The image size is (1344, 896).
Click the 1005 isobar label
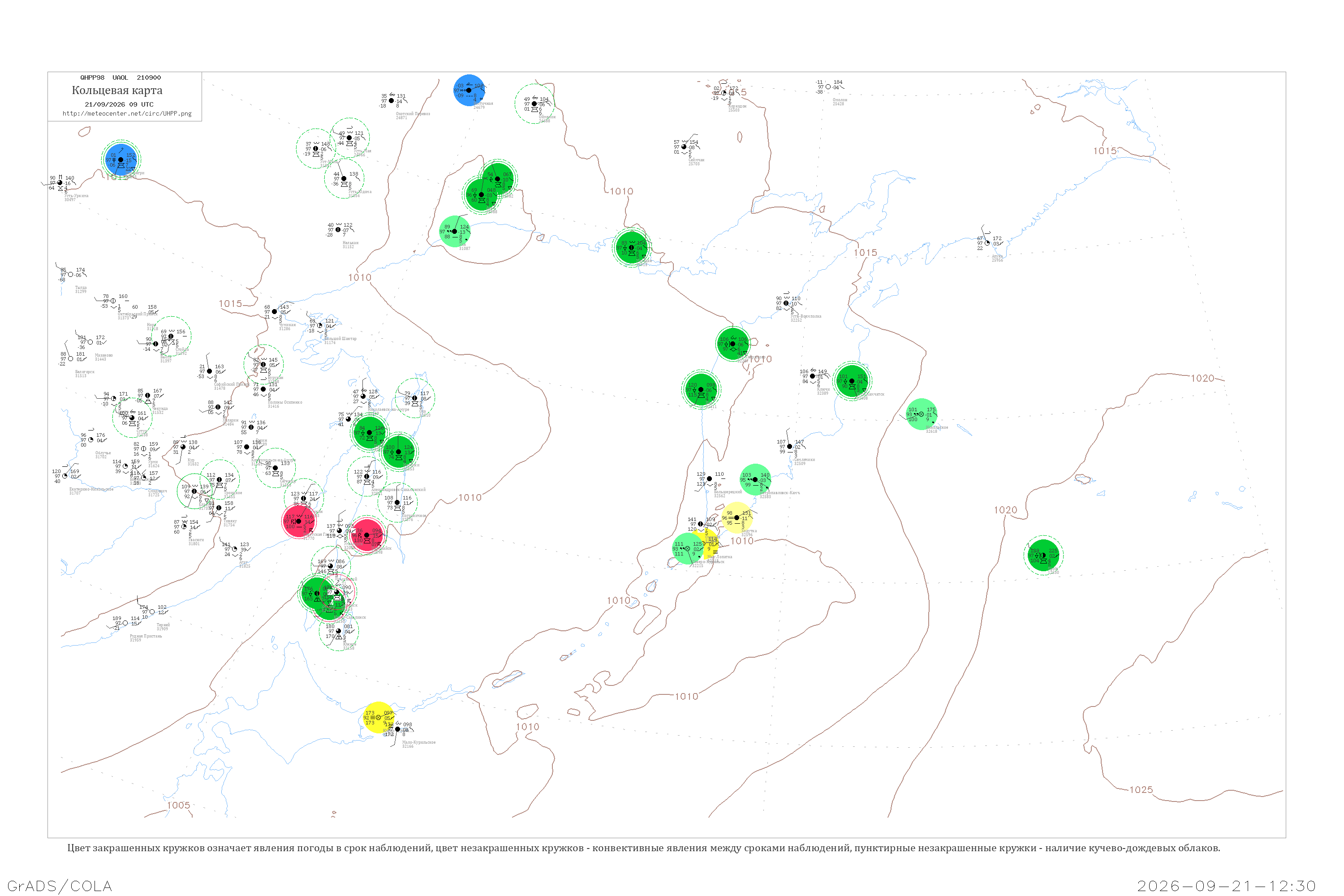(x=178, y=805)
